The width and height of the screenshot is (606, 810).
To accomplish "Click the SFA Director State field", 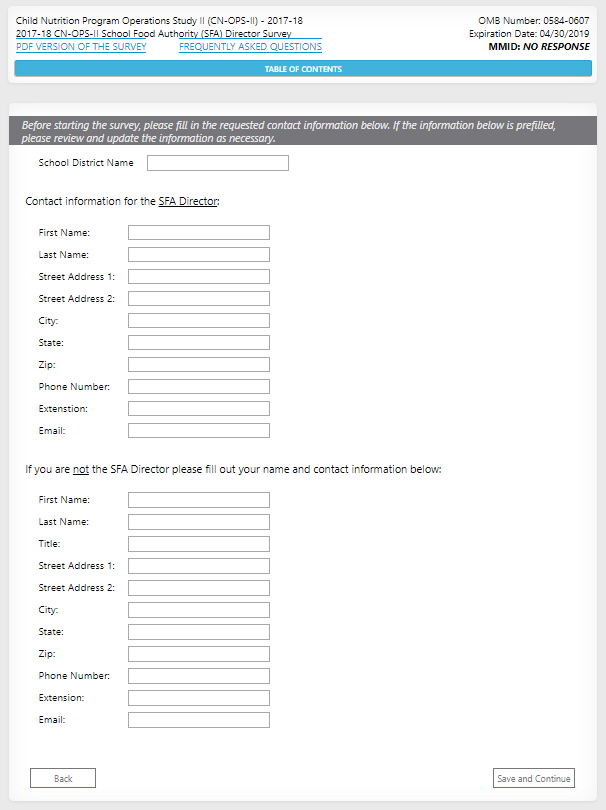I will point(199,343).
